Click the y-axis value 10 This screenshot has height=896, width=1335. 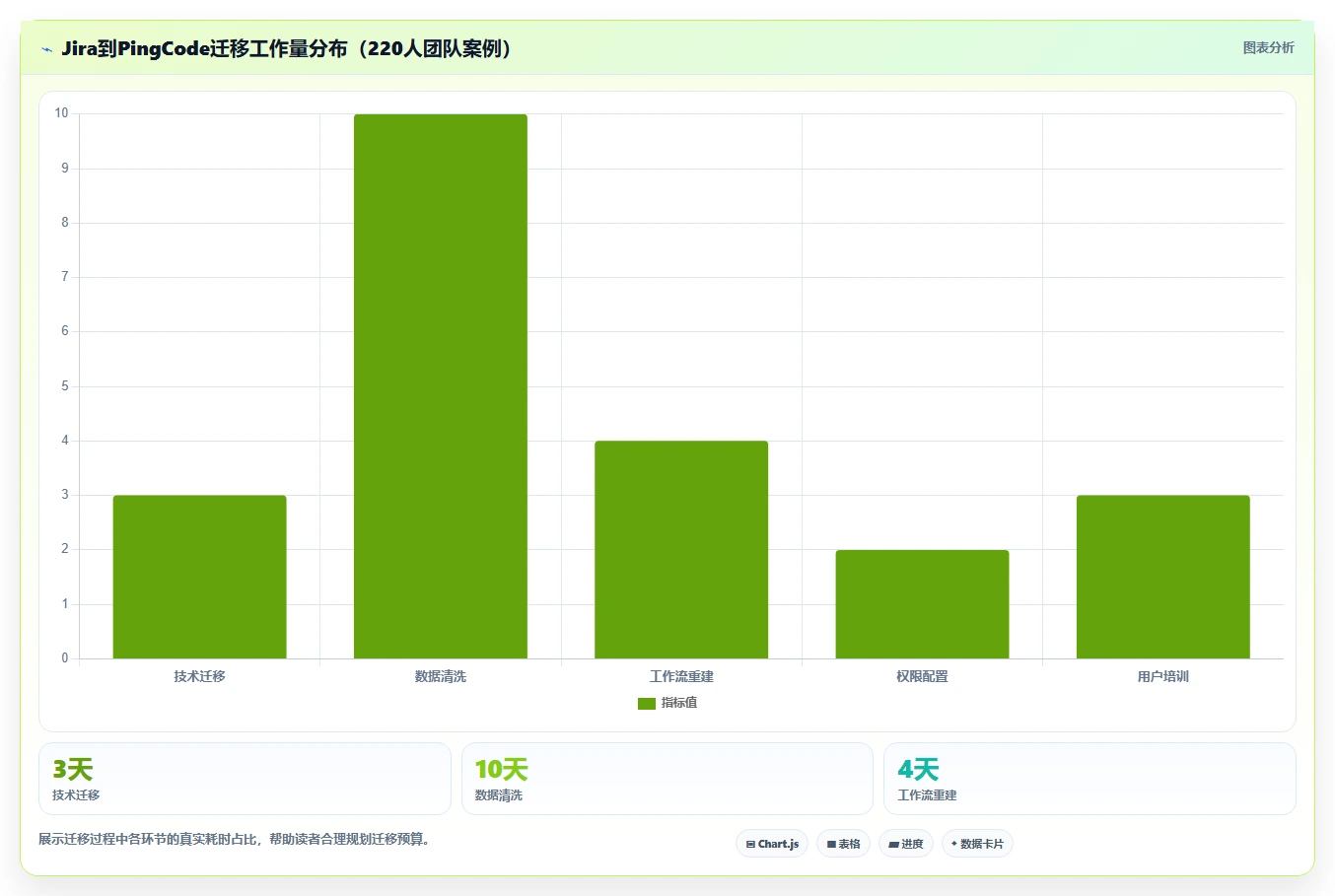pyautogui.click(x=61, y=113)
